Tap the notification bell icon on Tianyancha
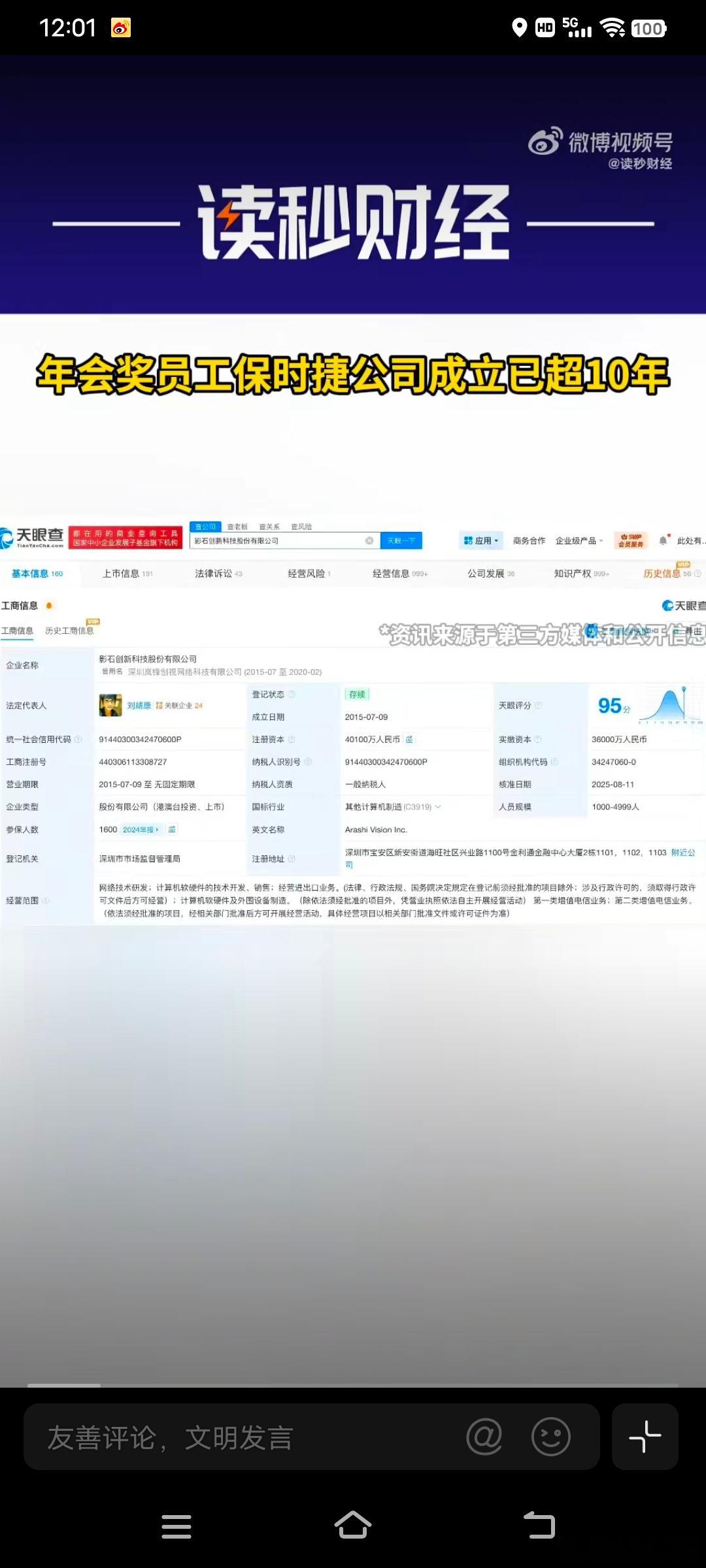 [x=664, y=540]
